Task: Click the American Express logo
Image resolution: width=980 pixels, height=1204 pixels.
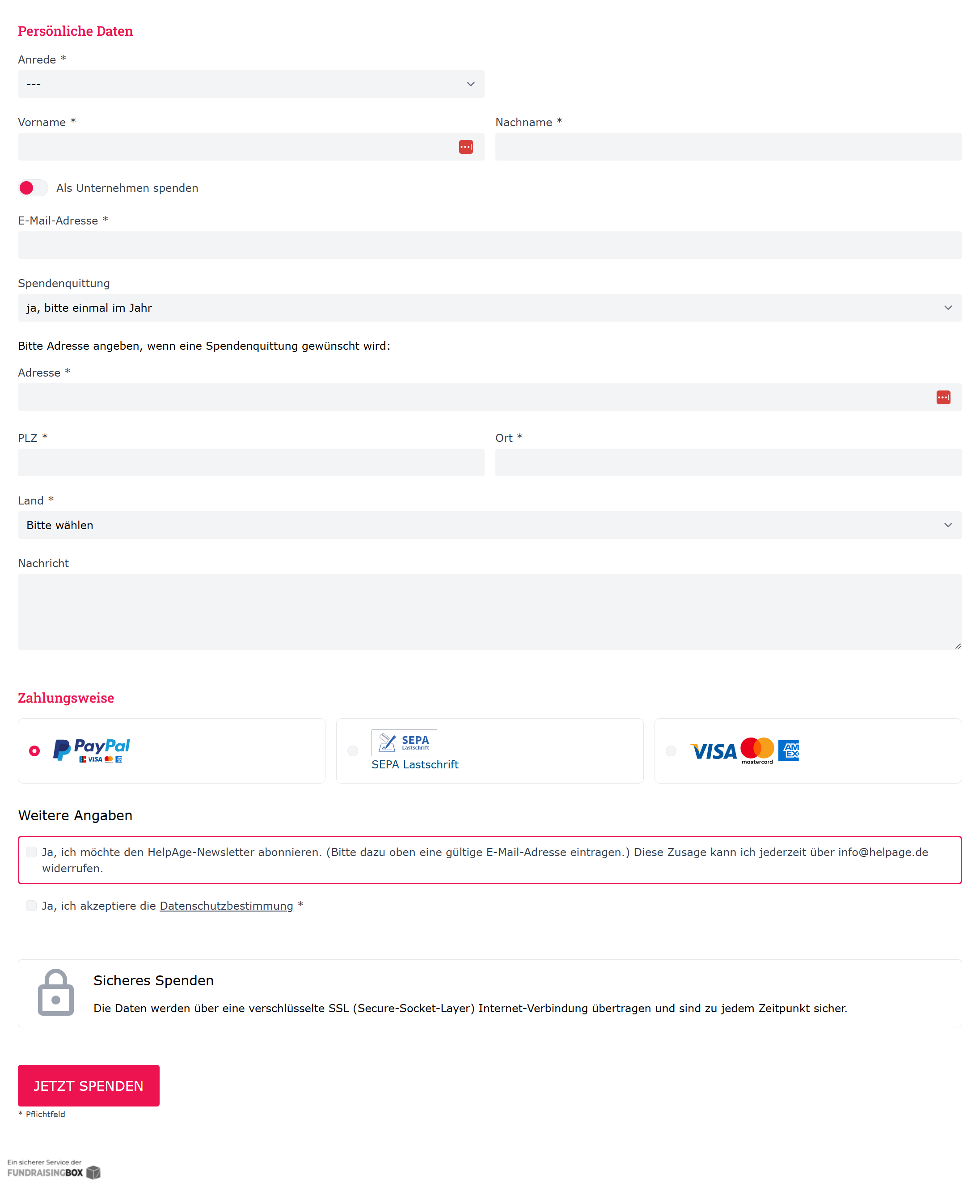Action: click(x=789, y=750)
